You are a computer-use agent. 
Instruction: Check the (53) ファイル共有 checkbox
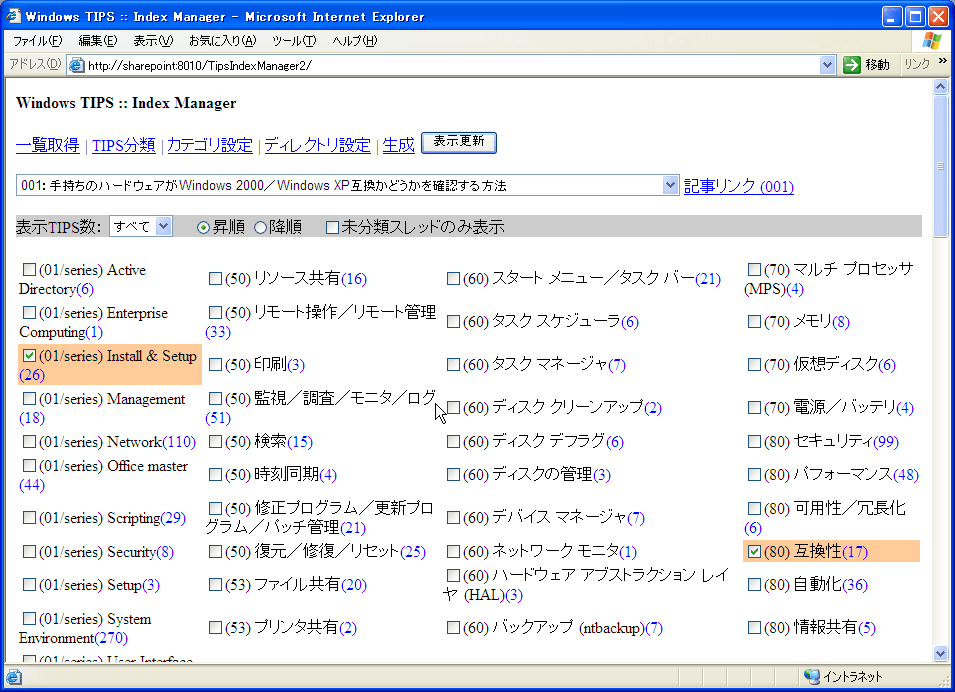coord(215,584)
